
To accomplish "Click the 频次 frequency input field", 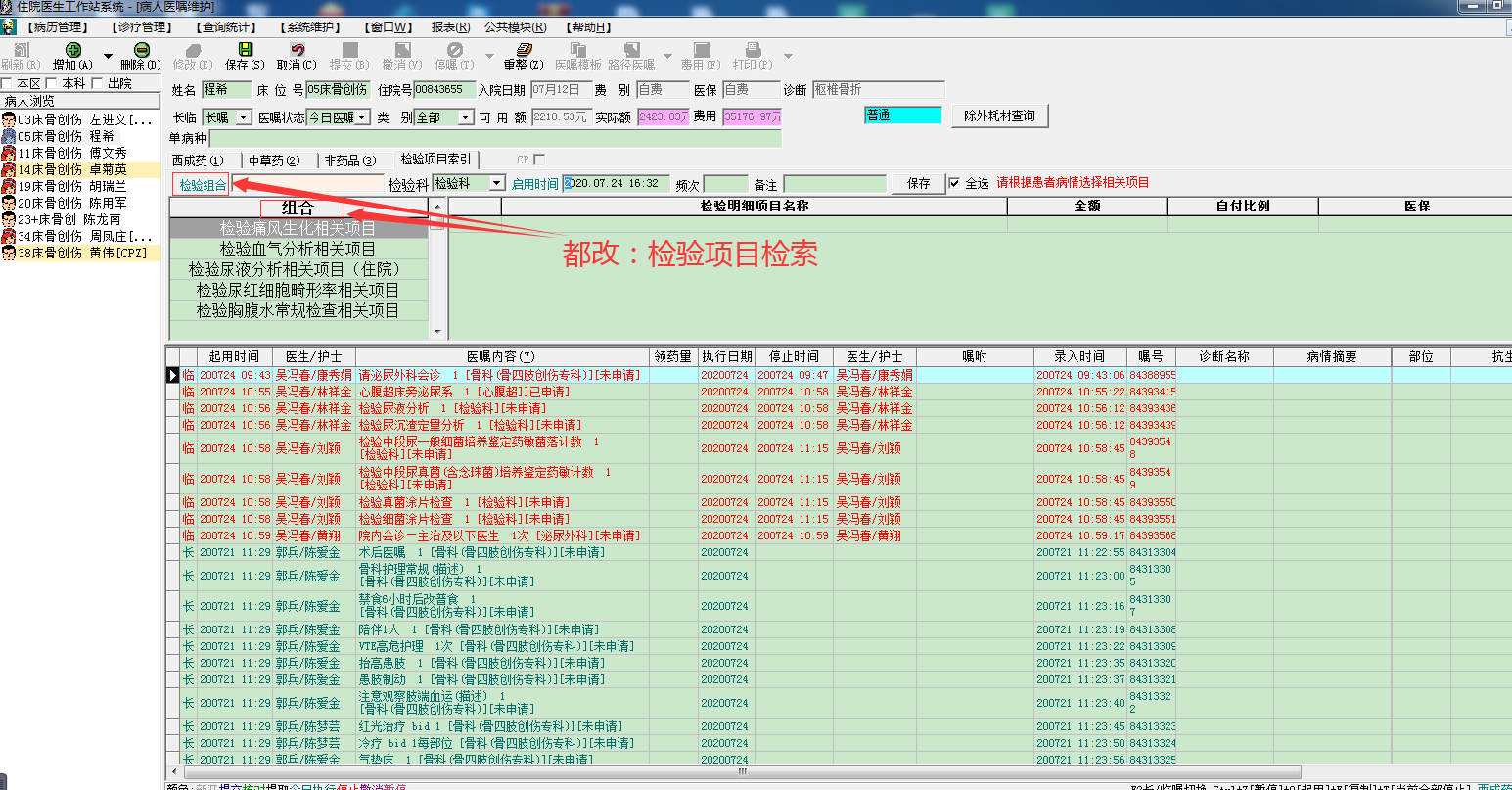I will [x=726, y=184].
